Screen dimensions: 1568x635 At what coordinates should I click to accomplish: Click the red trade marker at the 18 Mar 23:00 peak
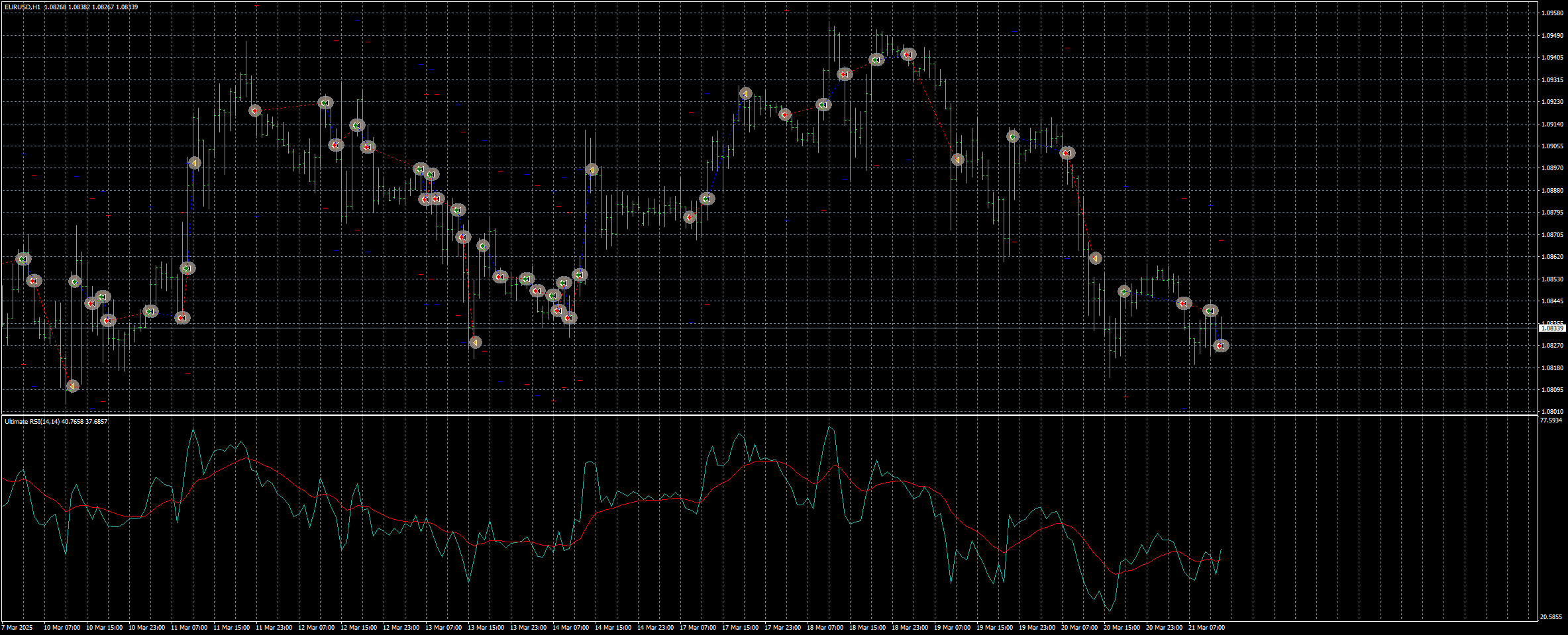tap(908, 55)
